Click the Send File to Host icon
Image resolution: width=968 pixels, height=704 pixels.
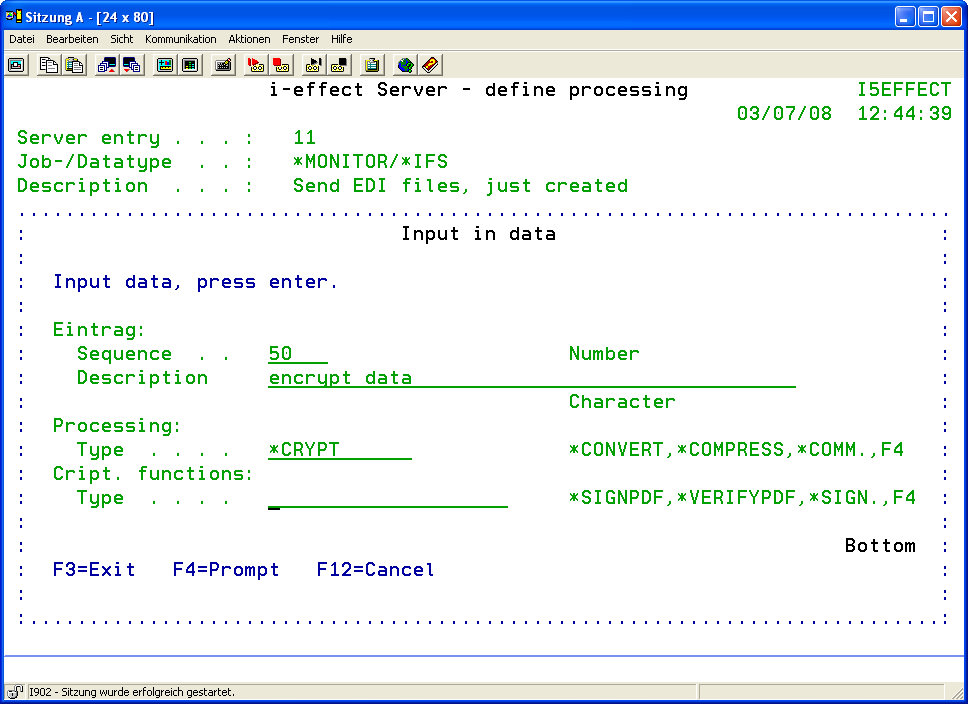[107, 65]
